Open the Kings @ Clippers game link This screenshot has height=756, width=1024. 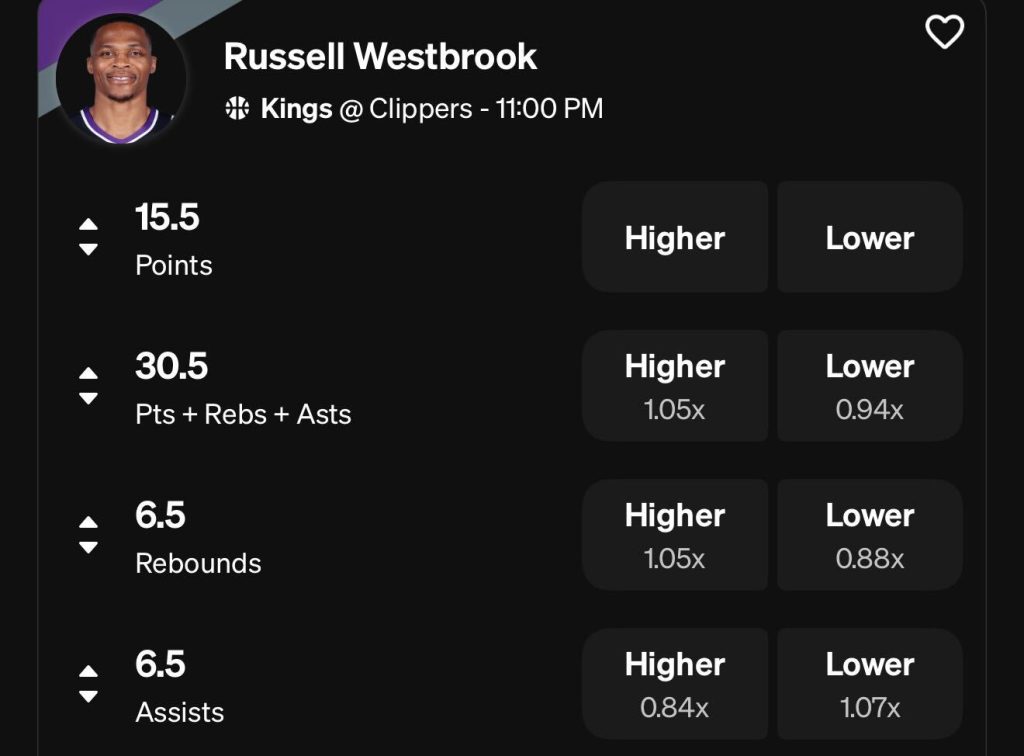click(430, 109)
